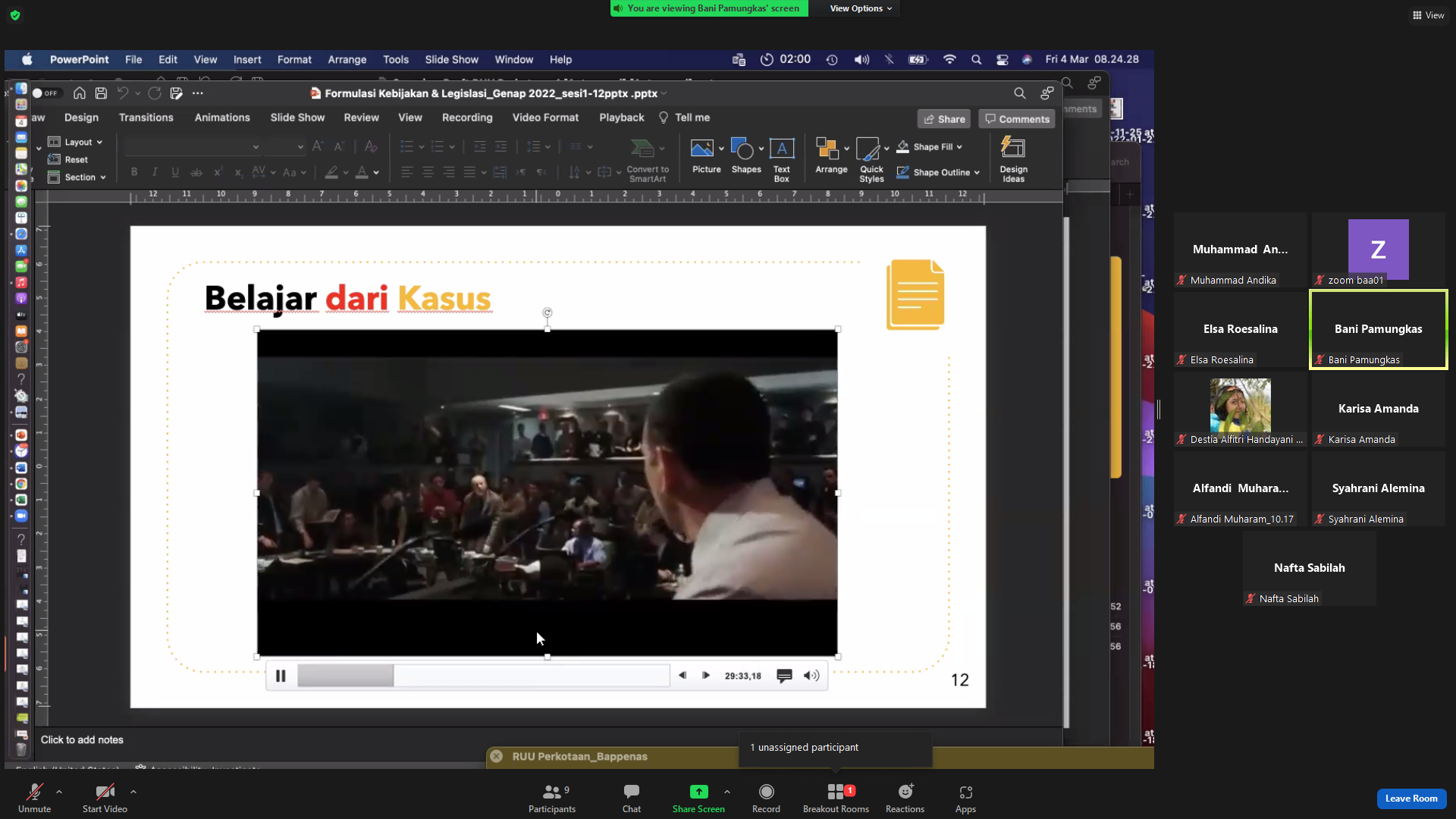Switch to the Video Format tab
Viewport: 1456px width, 819px height.
tap(545, 118)
